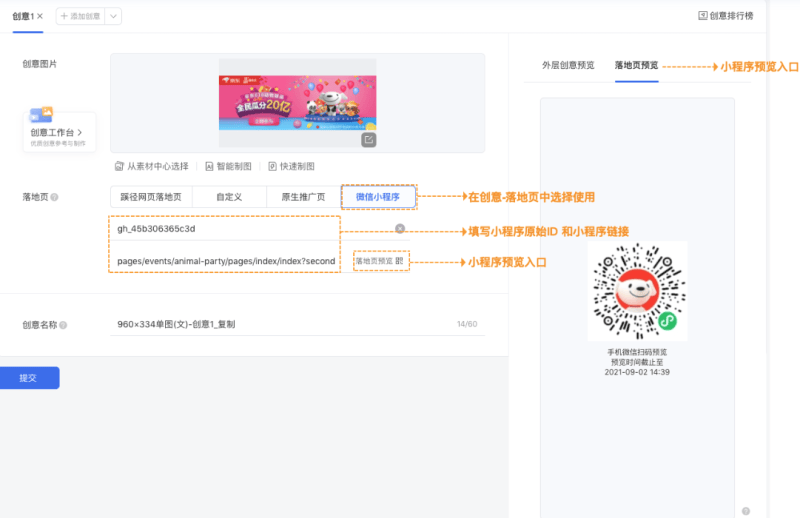Click the 提交 button
Image resolution: width=800 pixels, height=518 pixels.
coord(29,378)
